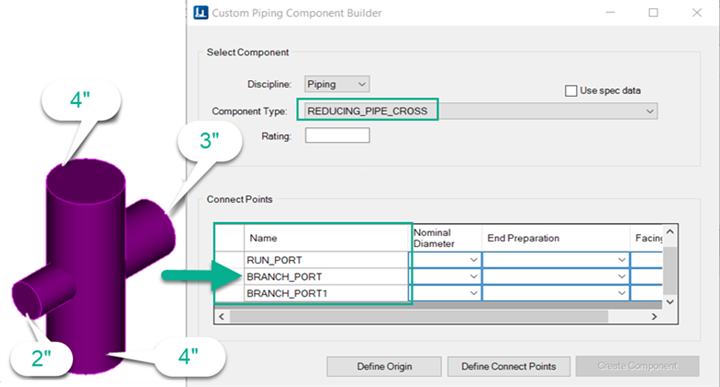
Task: Click the Define Connect Points button
Action: (x=509, y=366)
